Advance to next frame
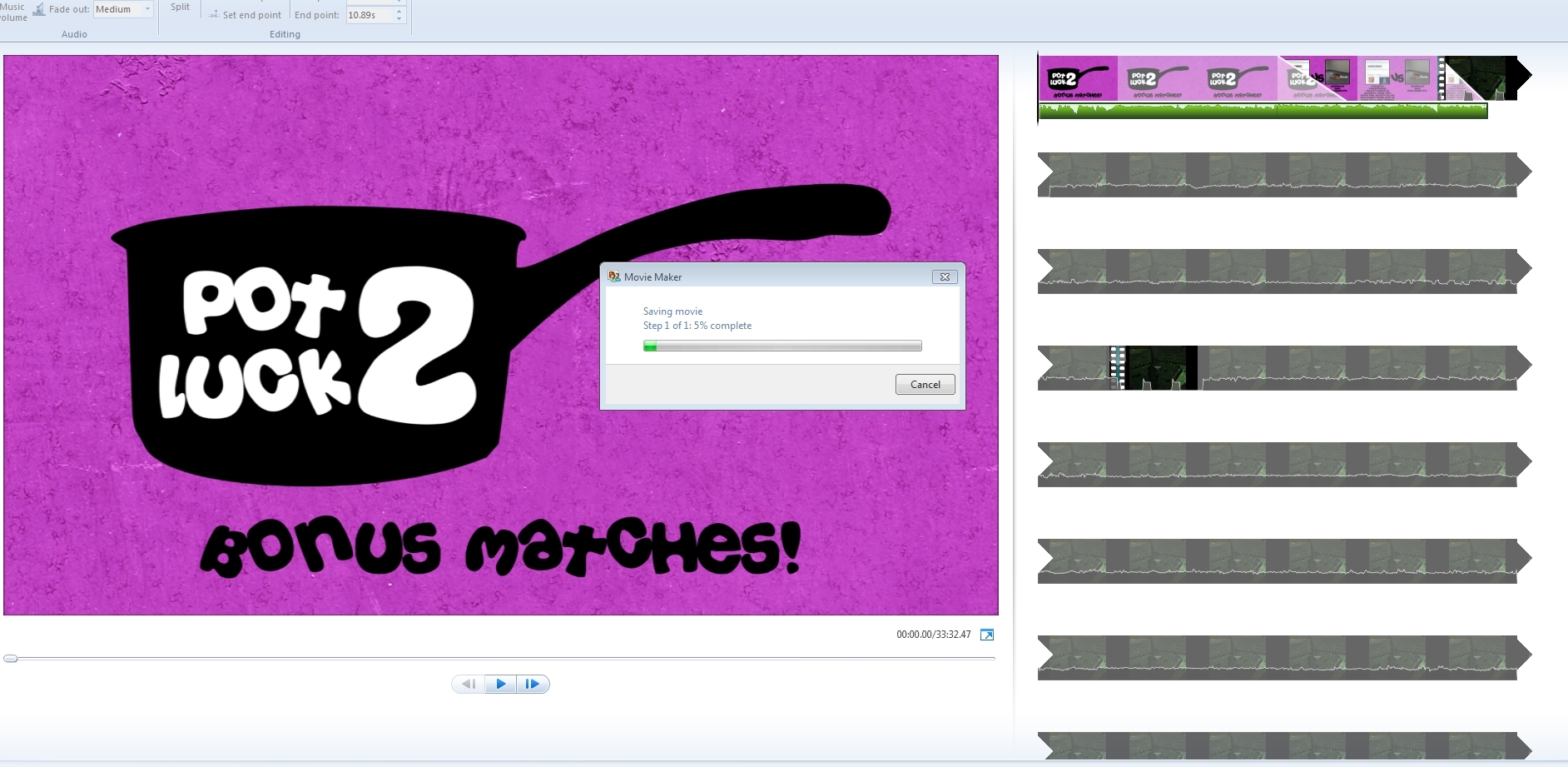1568x767 pixels. (x=533, y=684)
